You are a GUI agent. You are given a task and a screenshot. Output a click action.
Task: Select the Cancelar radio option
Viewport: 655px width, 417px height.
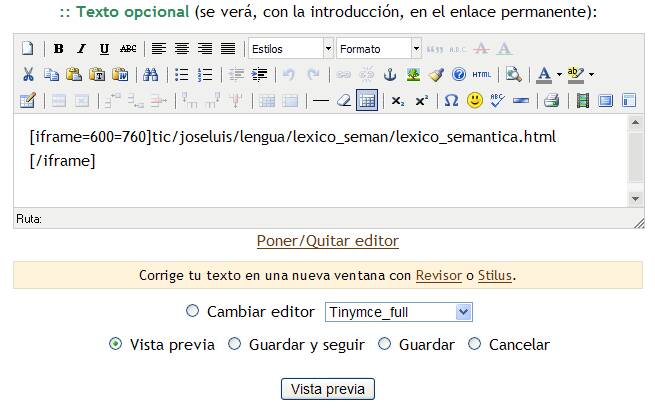[475, 344]
